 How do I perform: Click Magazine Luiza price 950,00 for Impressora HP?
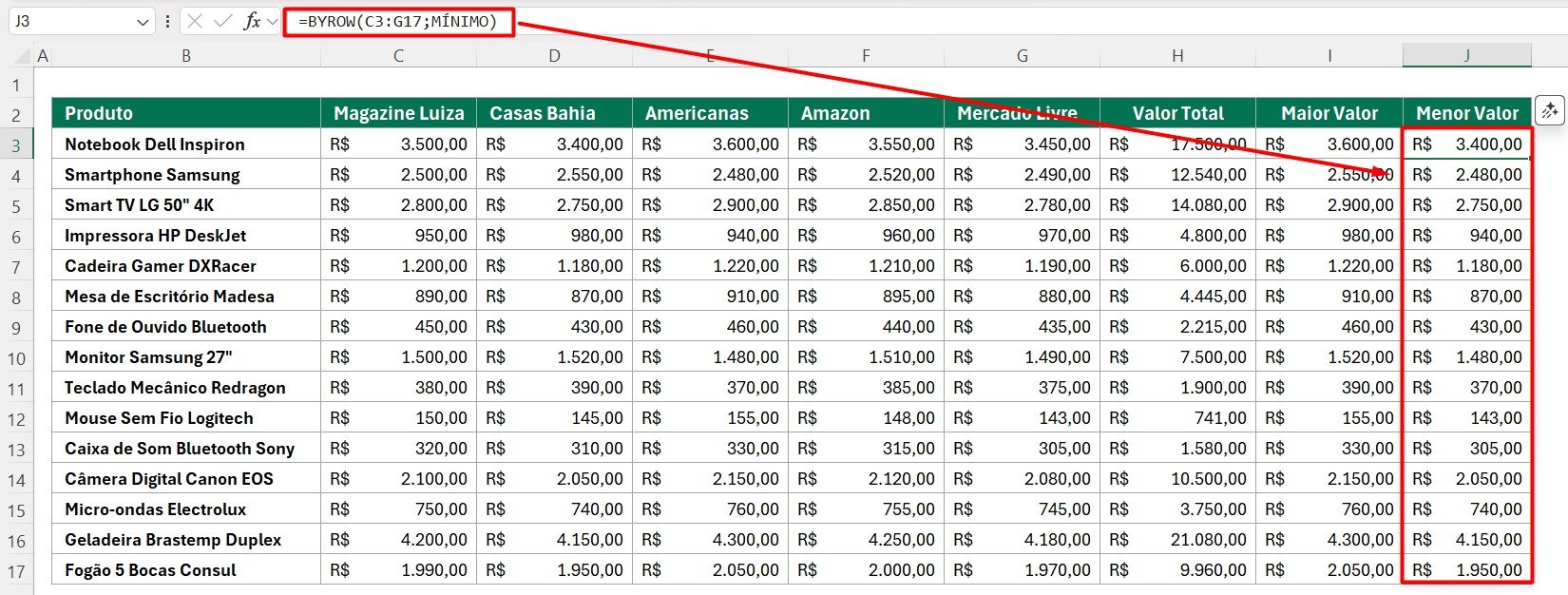398,235
